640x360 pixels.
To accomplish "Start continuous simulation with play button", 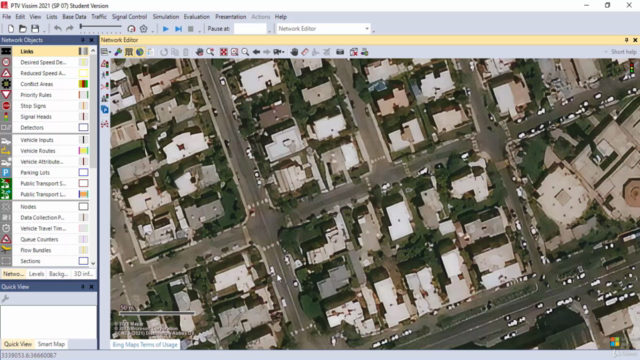I will (x=166, y=29).
